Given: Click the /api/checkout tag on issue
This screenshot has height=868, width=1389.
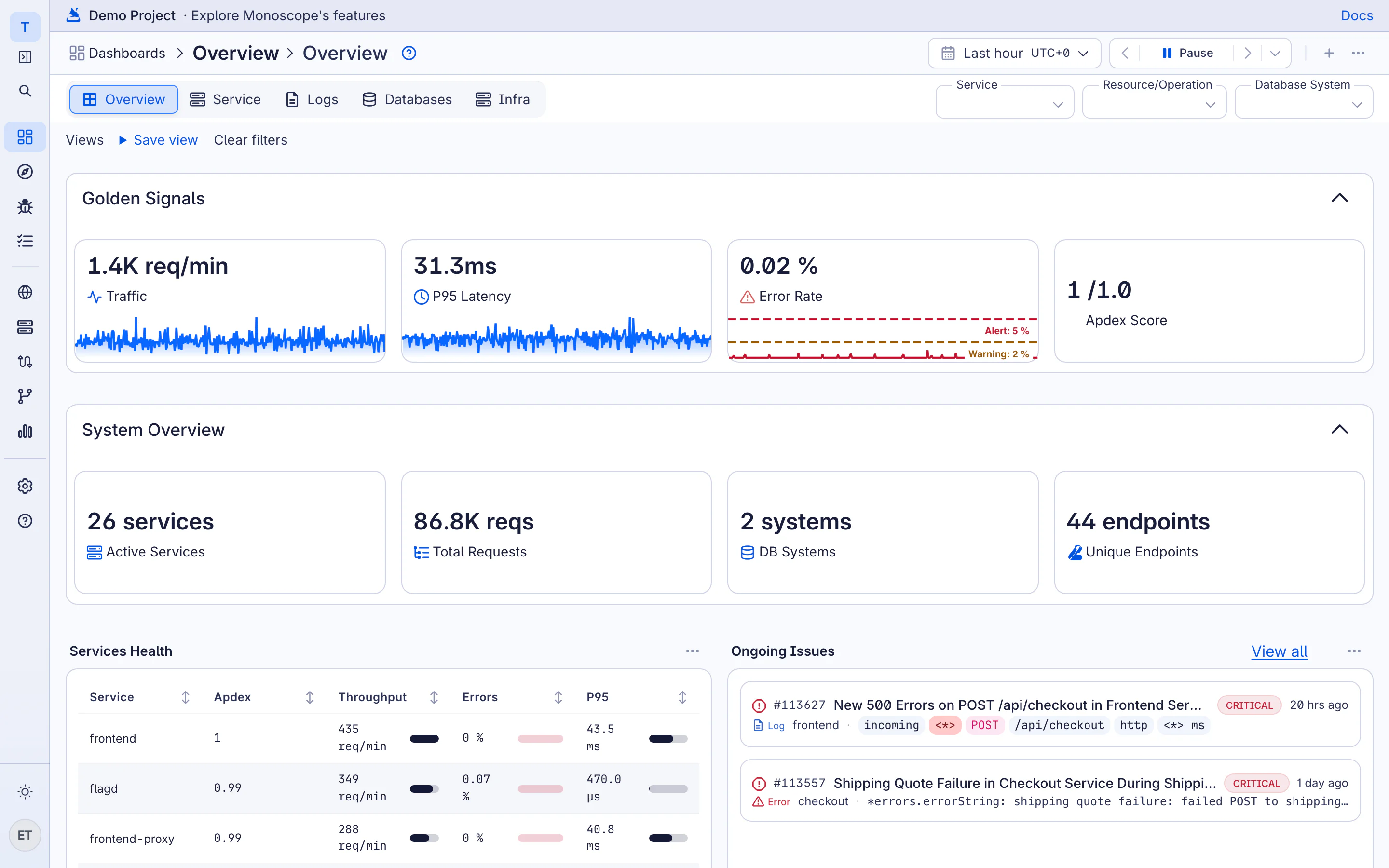Looking at the screenshot, I should coord(1060,726).
